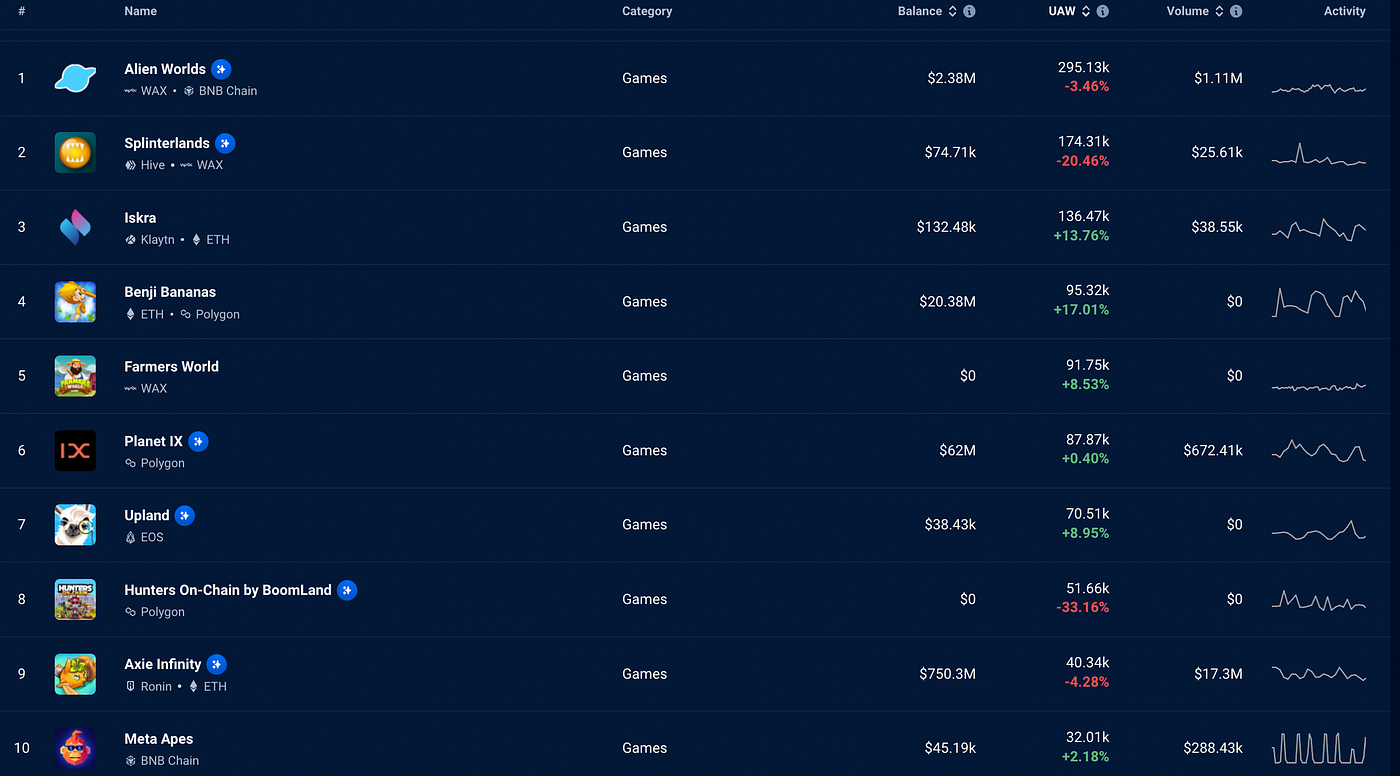
Task: Click the Upland llama icon
Action: point(75,525)
